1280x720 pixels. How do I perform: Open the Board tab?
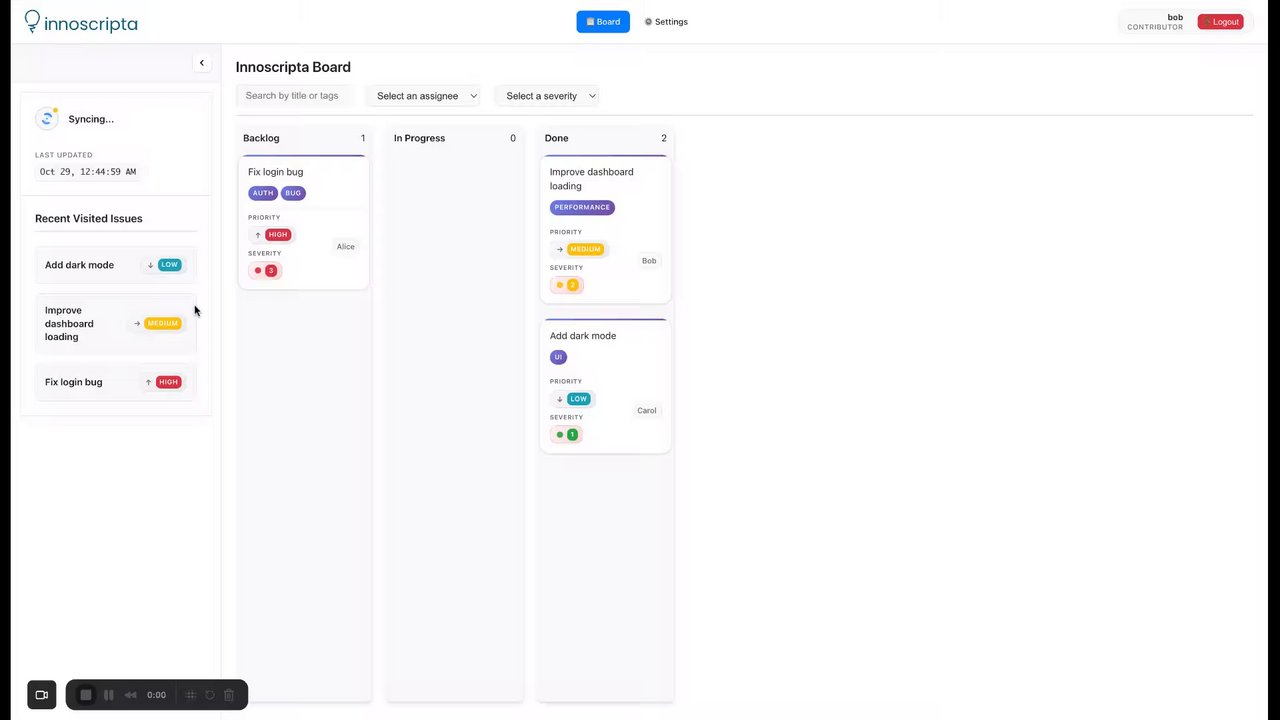click(x=603, y=22)
